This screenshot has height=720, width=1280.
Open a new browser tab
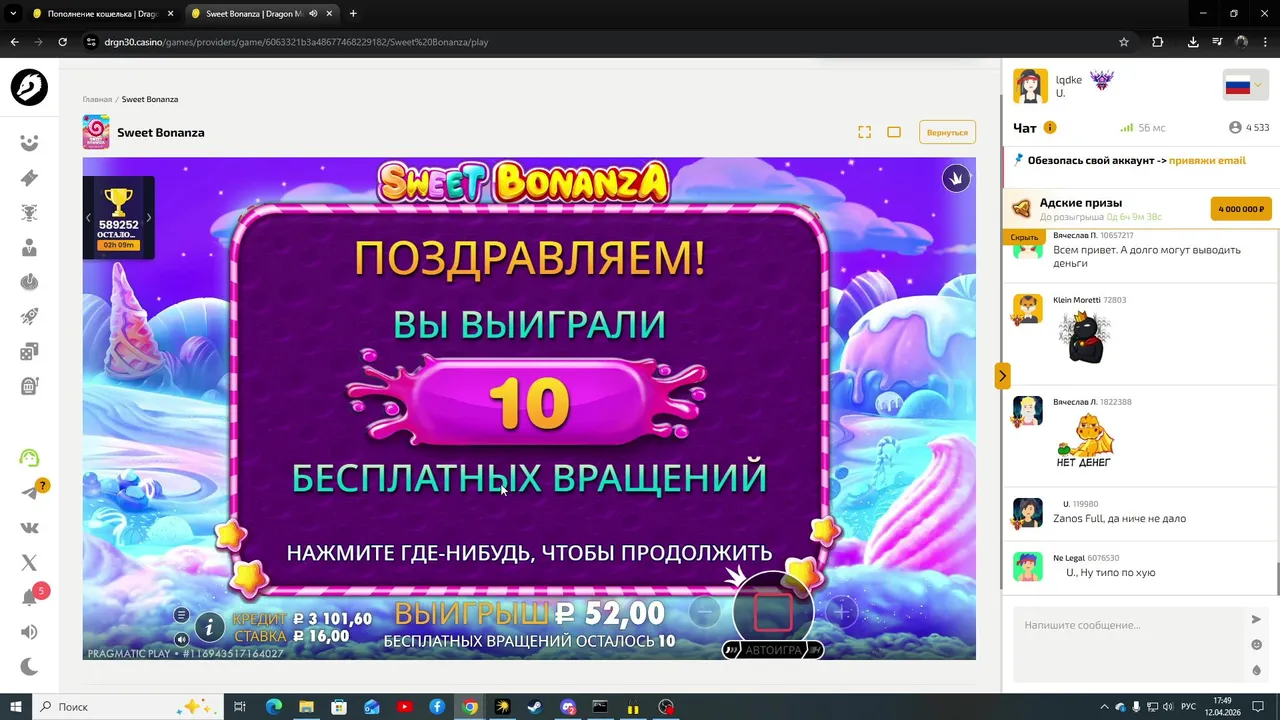tap(353, 14)
